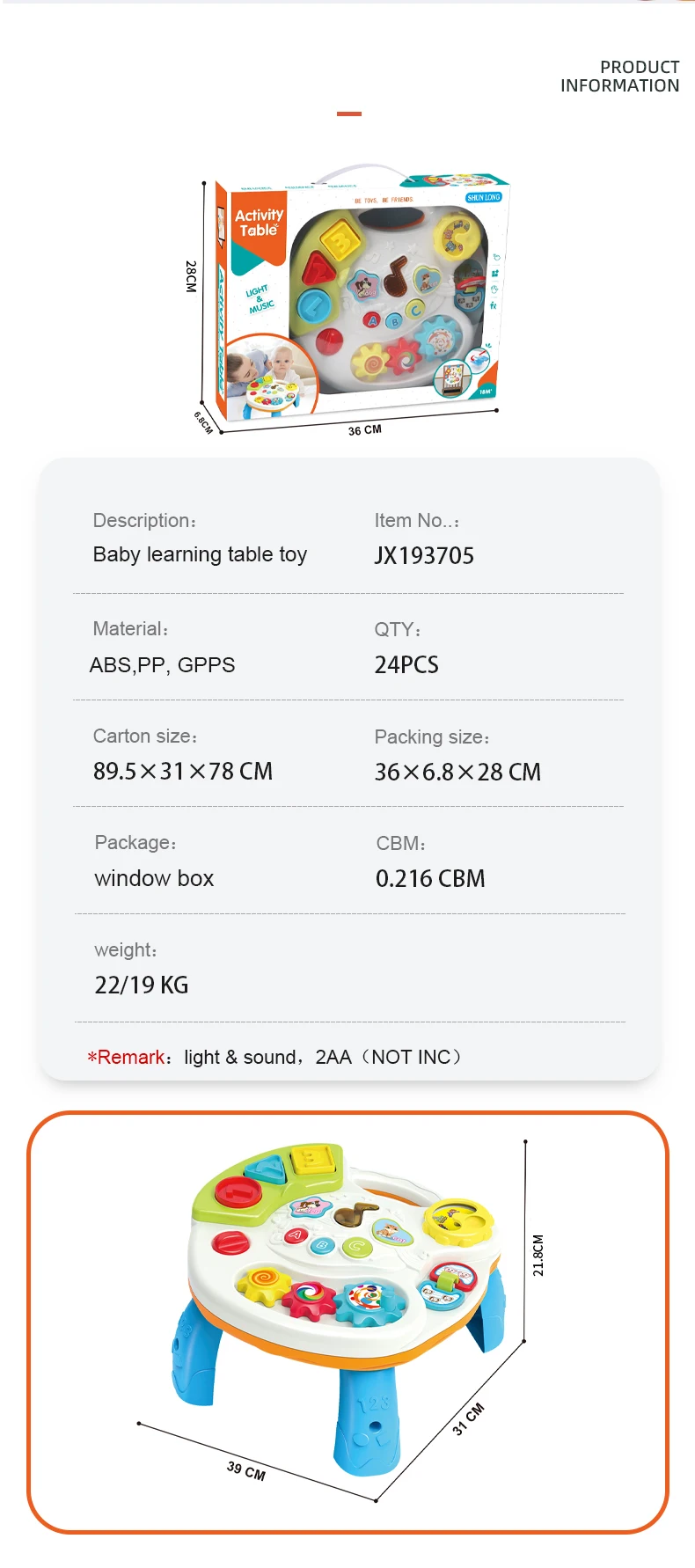The image size is (695, 1568).
Task: Click the "Baby learning table toy" description
Action: [200, 554]
